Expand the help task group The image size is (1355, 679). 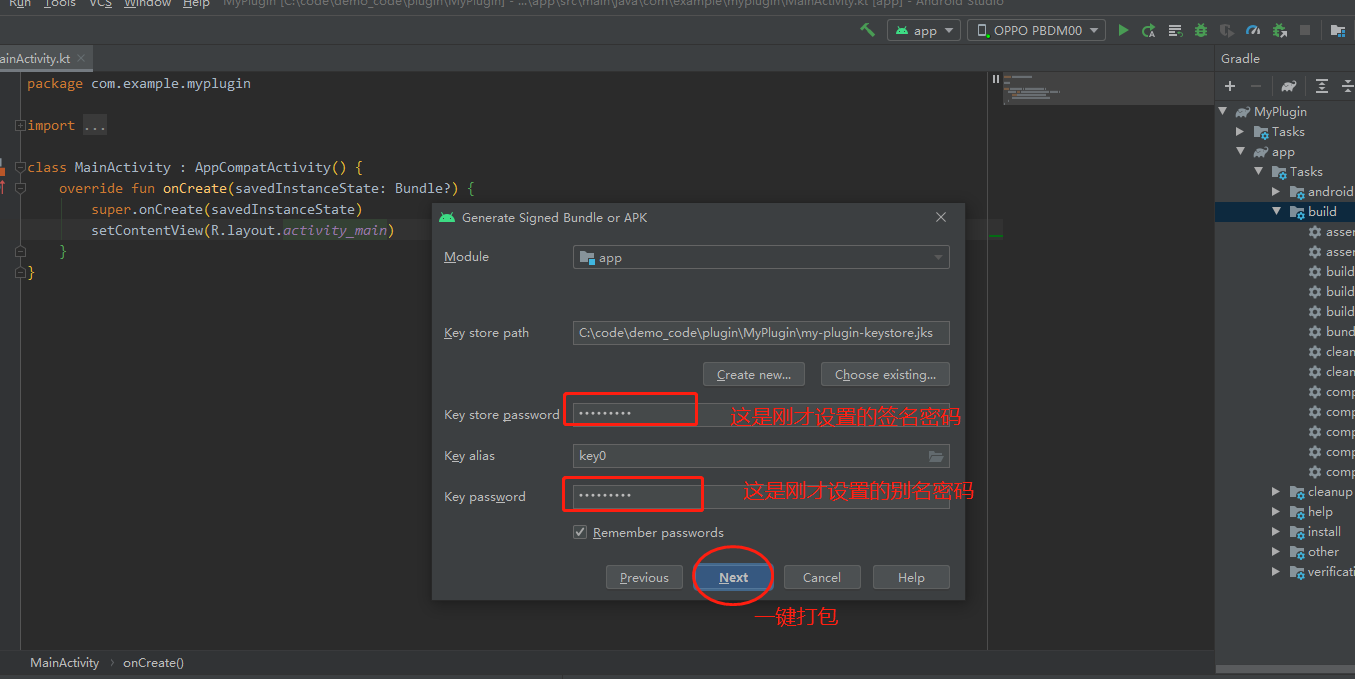click(1276, 511)
